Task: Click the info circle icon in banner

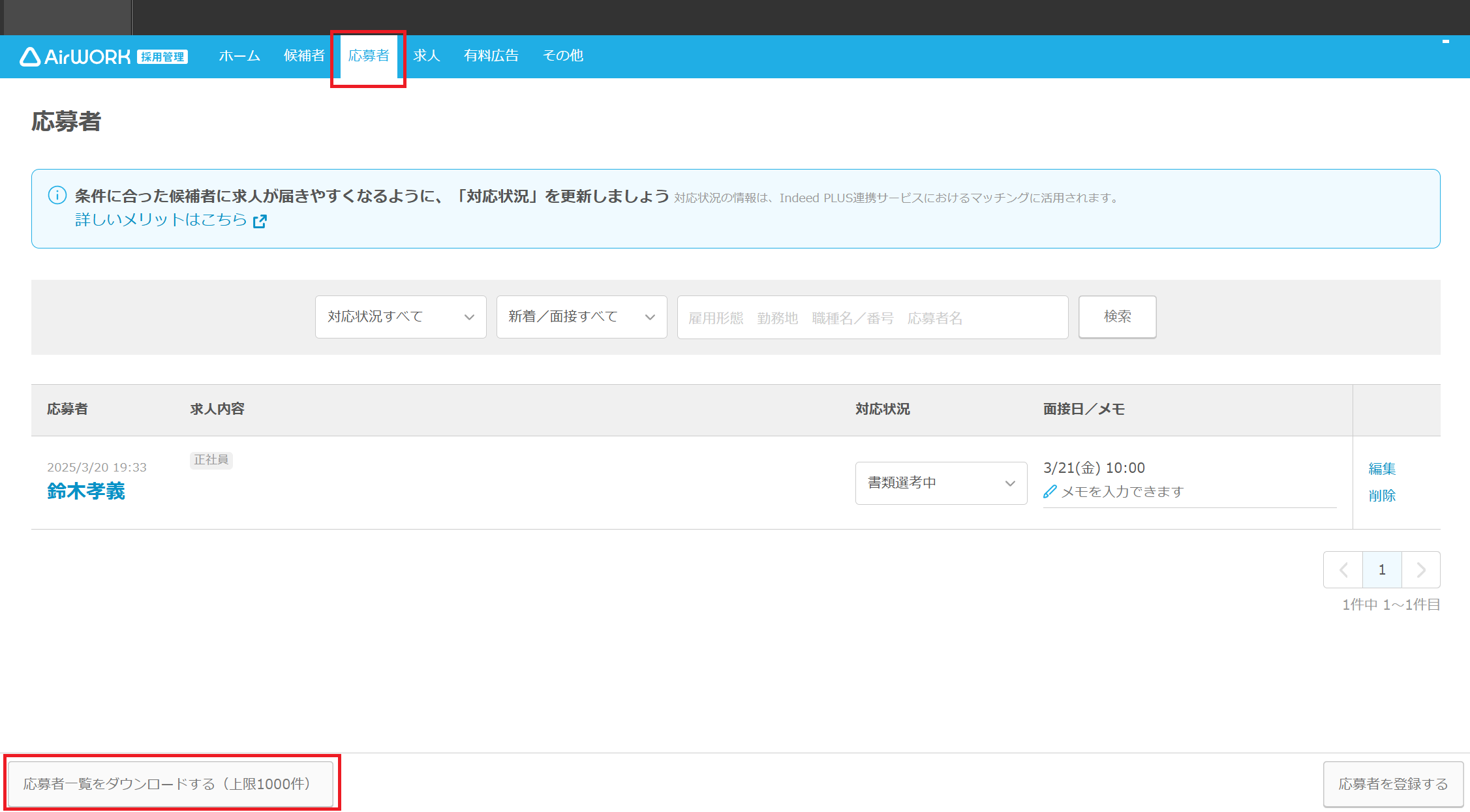Action: point(57,195)
